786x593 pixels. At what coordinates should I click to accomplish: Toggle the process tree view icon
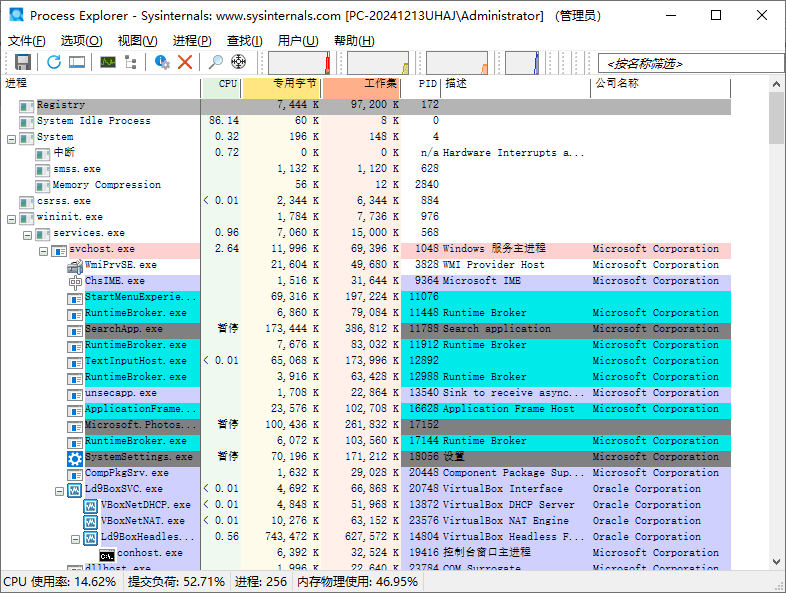(x=131, y=62)
